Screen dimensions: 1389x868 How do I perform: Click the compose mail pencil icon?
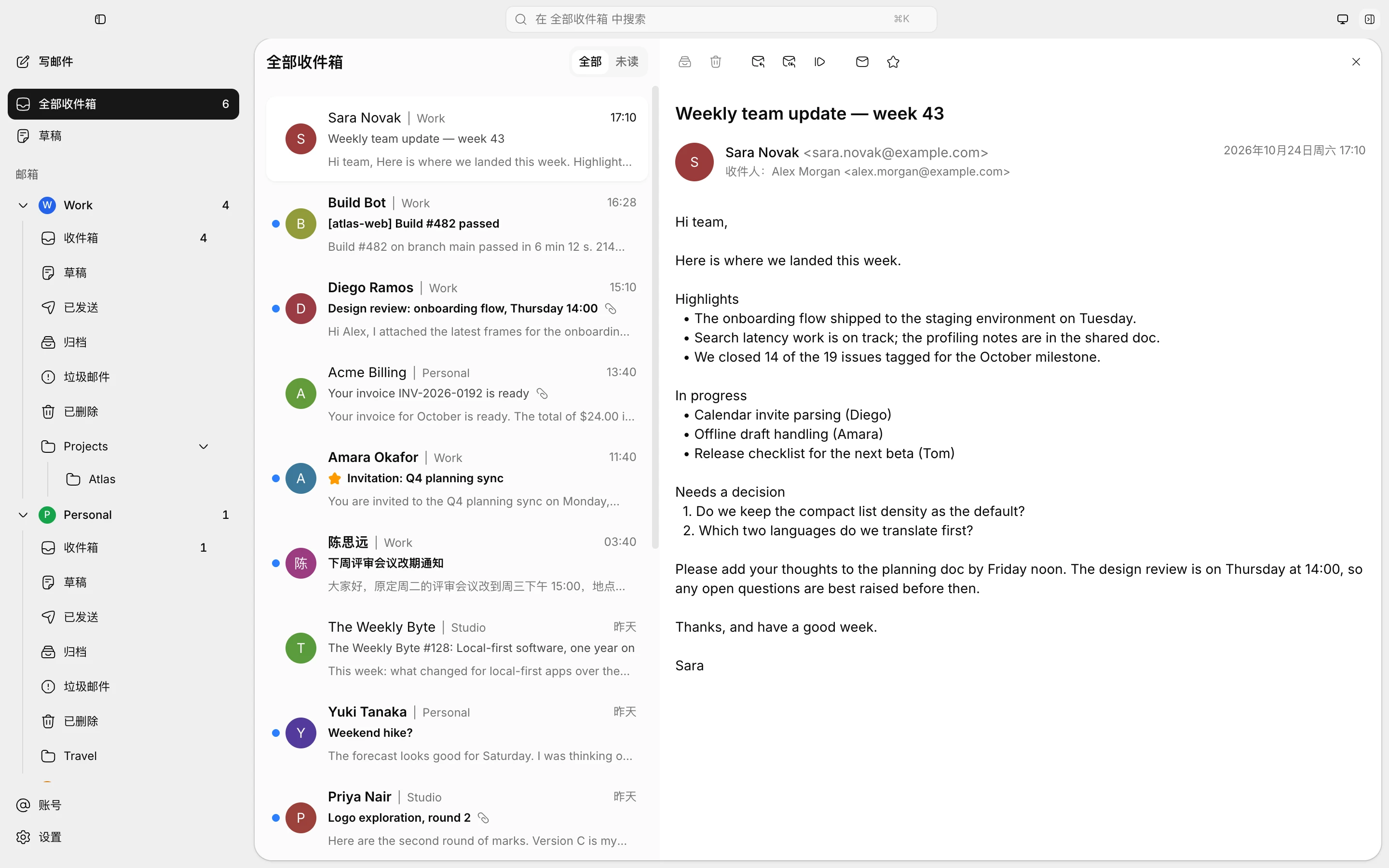[x=23, y=61]
